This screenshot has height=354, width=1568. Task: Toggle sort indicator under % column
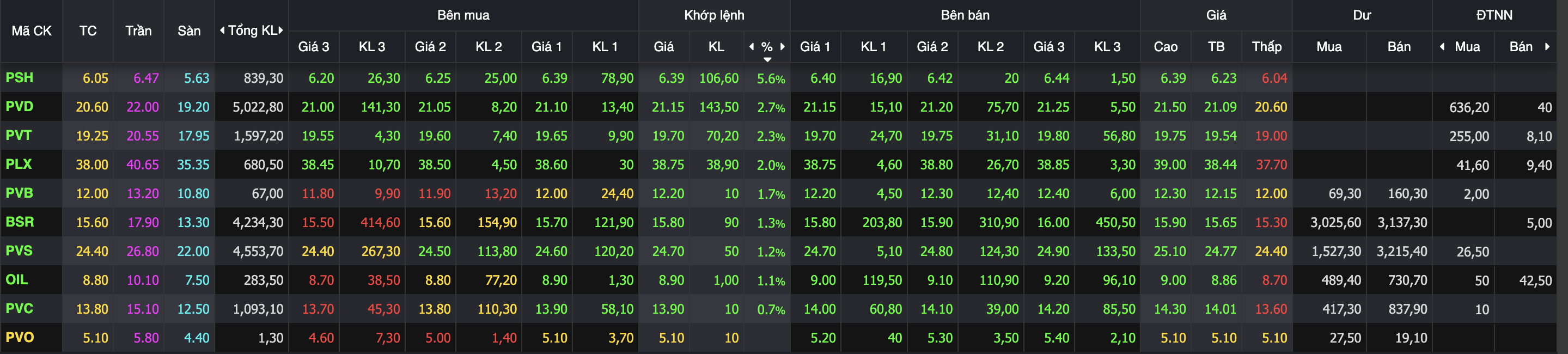(767, 59)
